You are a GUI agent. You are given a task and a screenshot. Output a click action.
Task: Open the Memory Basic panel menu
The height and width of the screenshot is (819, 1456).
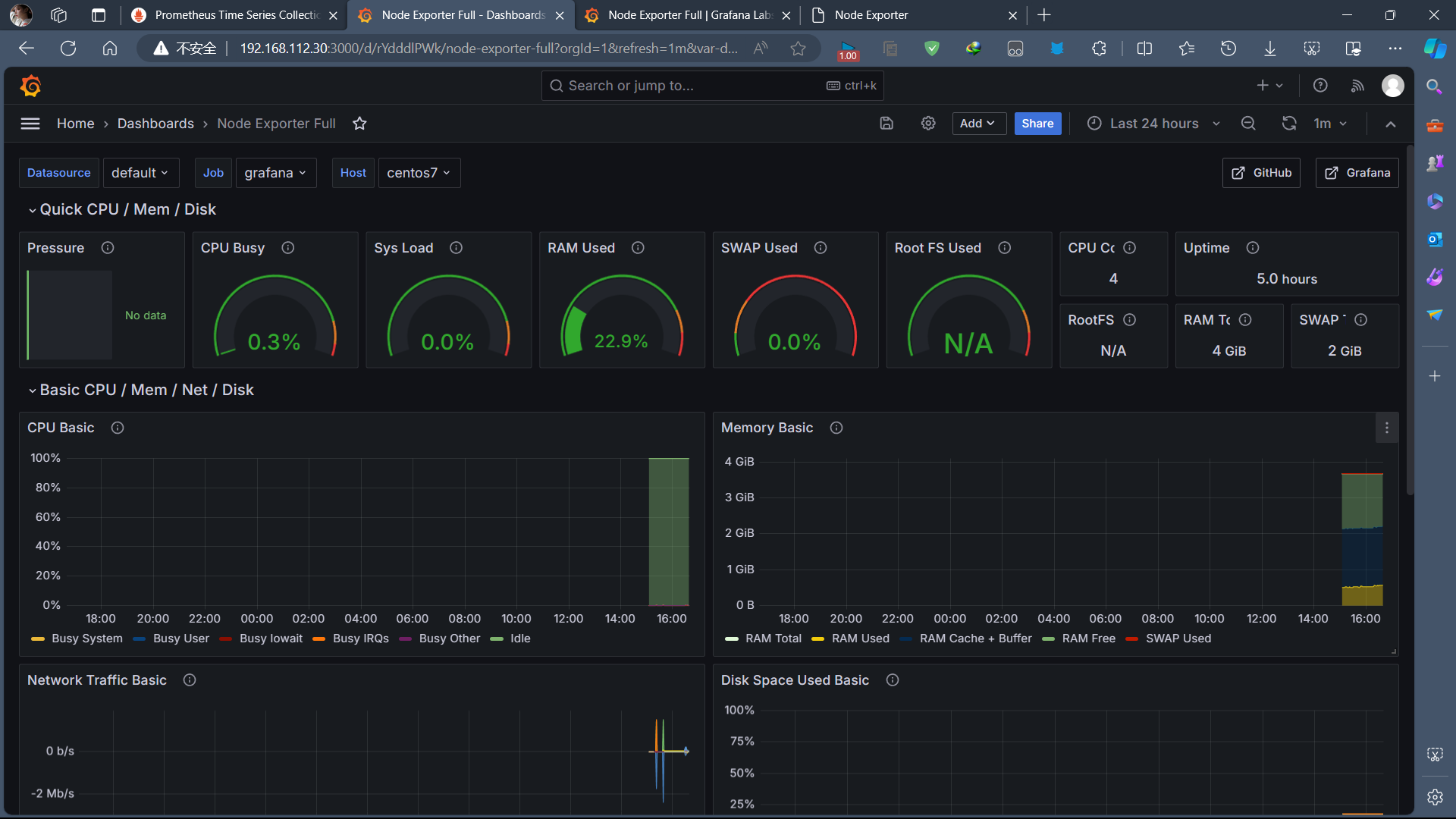(1386, 428)
